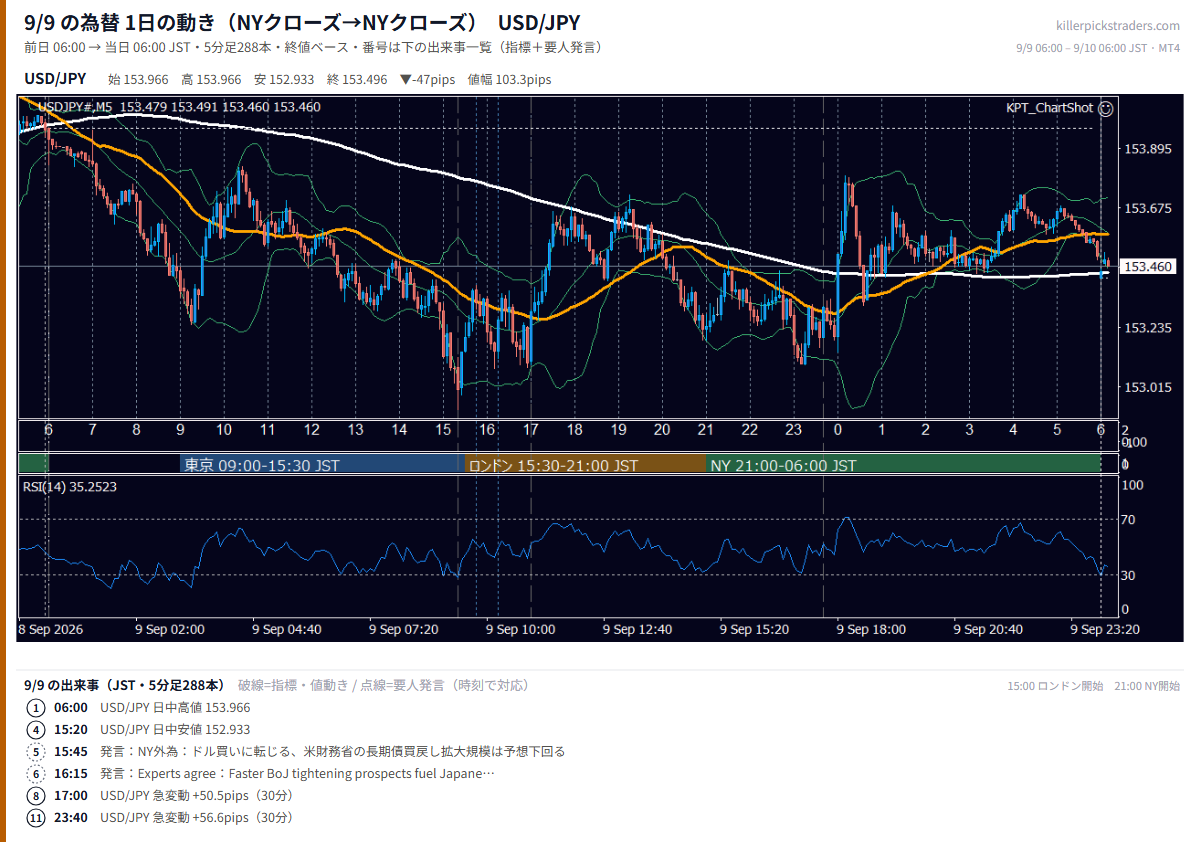Click the 9 Sep 10:00 time label

(521, 629)
